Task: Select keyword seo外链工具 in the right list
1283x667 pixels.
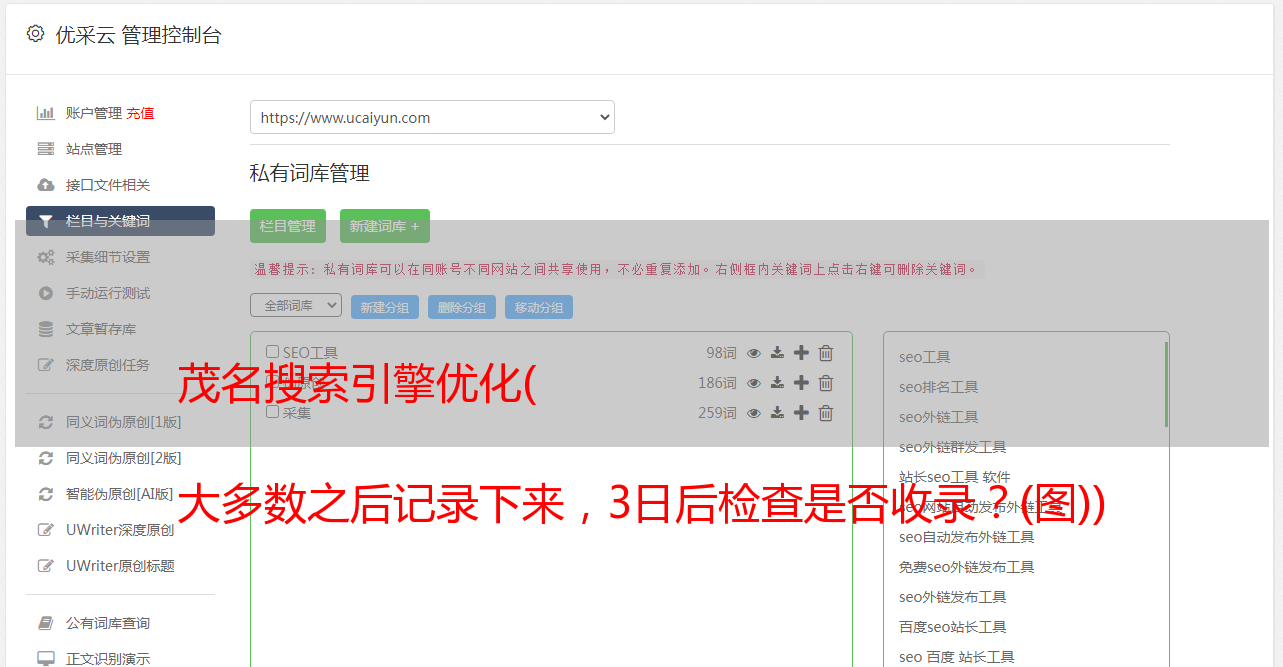Action: (939, 417)
